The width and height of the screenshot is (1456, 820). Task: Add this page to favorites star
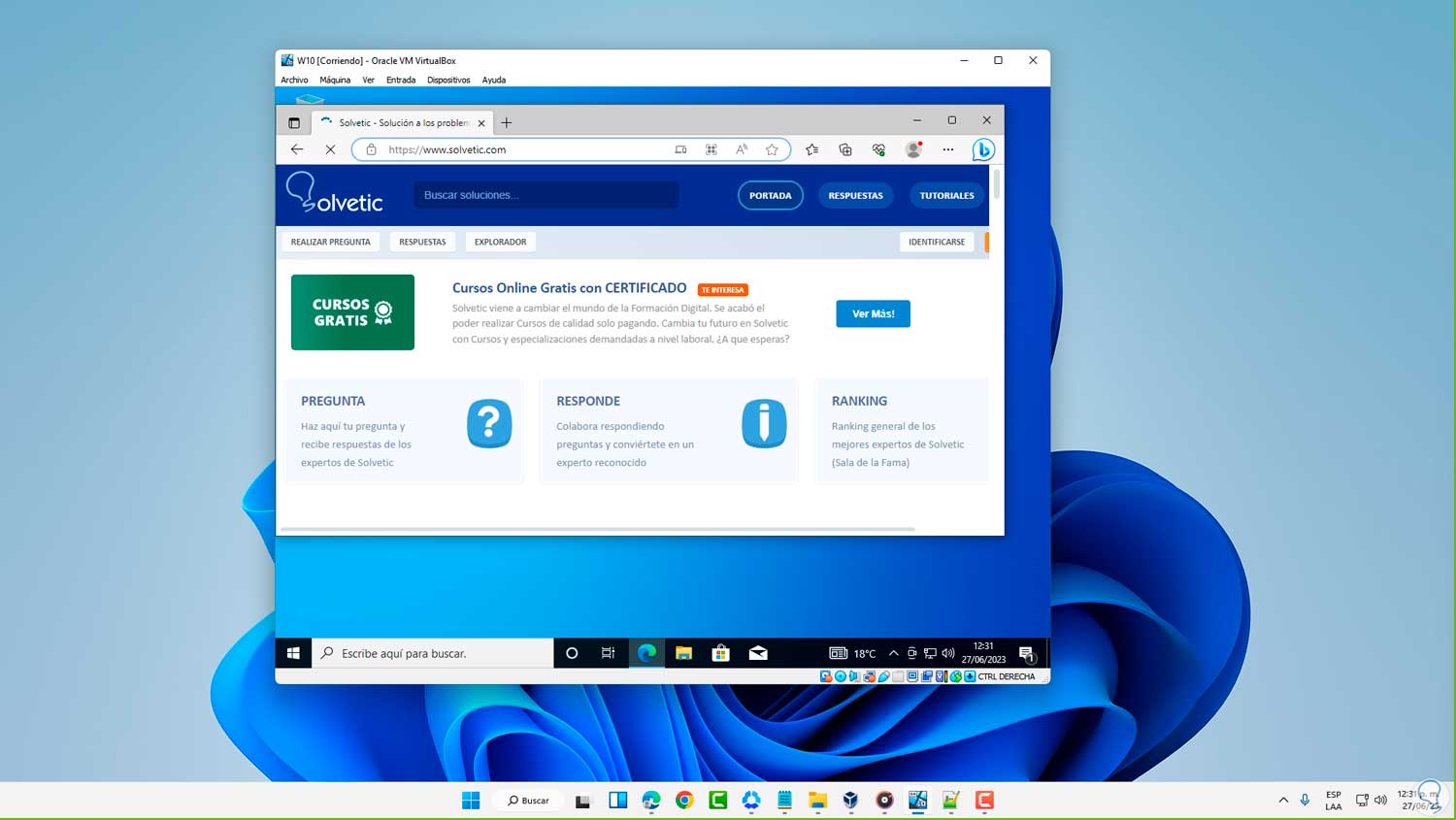point(772,149)
